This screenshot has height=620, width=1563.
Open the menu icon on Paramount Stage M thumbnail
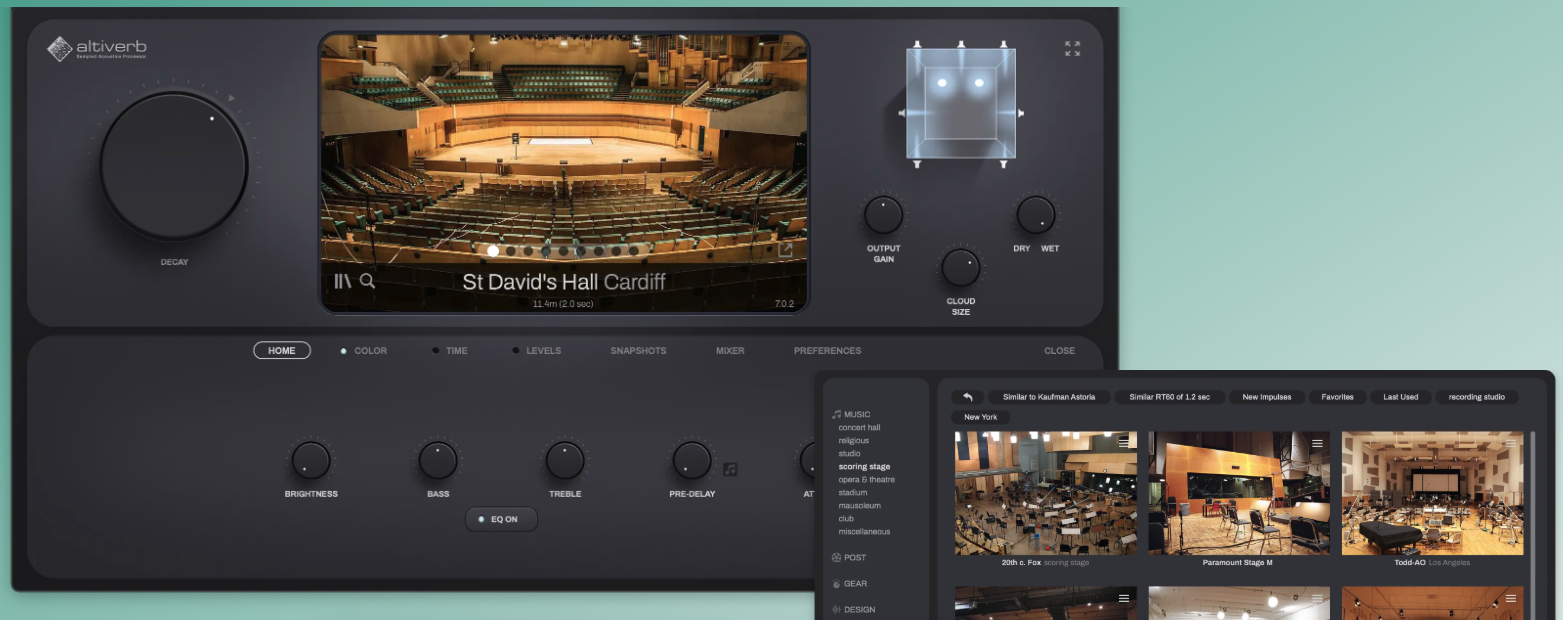point(1317,443)
